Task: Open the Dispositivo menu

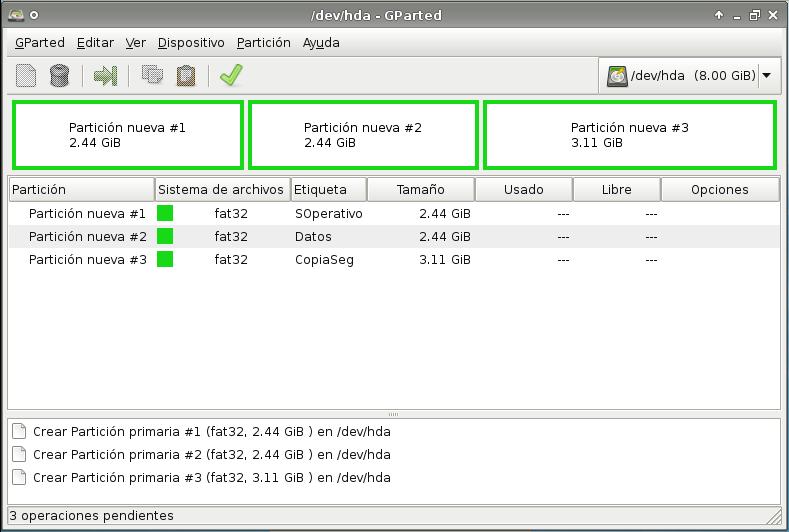Action: tap(191, 43)
